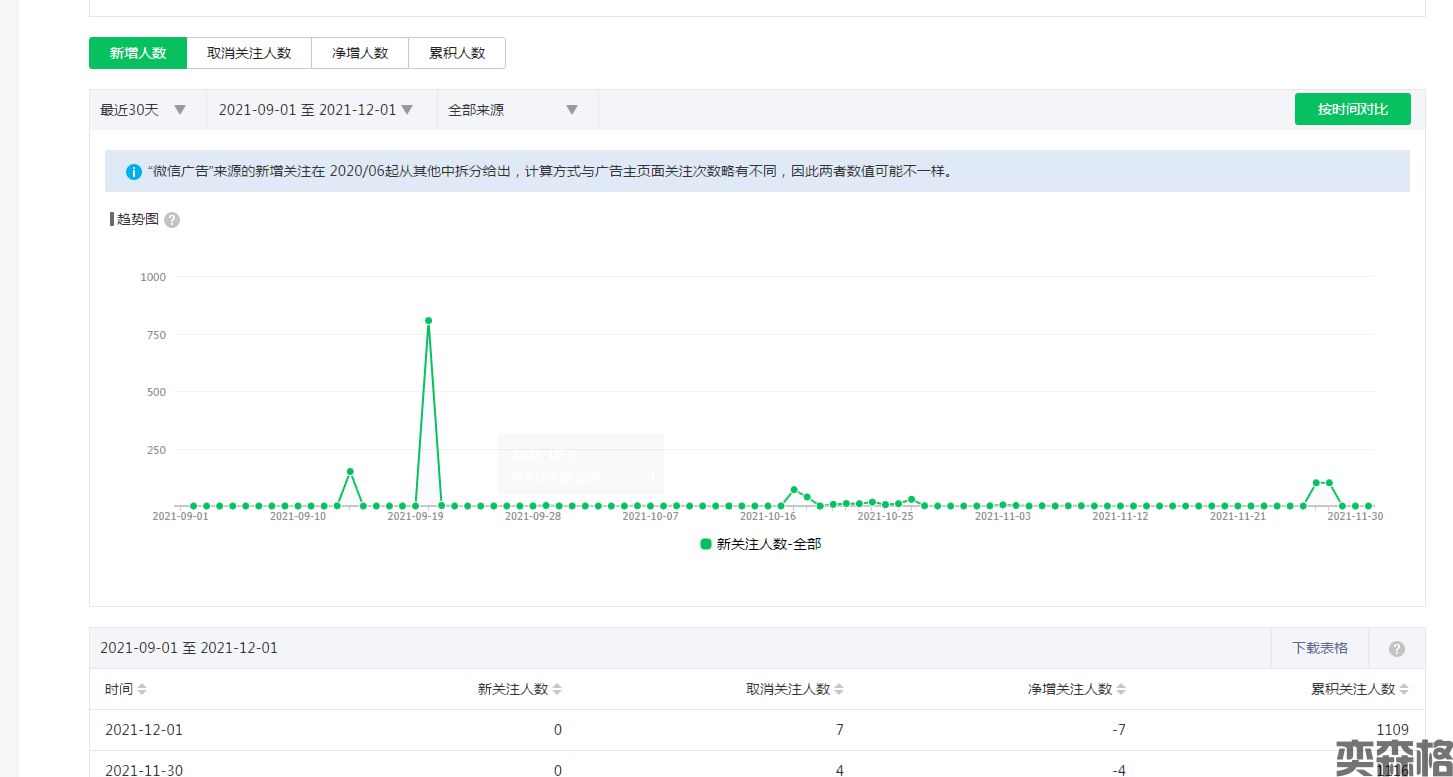Toggle the 新关注人数-全部 legend series

tap(761, 544)
